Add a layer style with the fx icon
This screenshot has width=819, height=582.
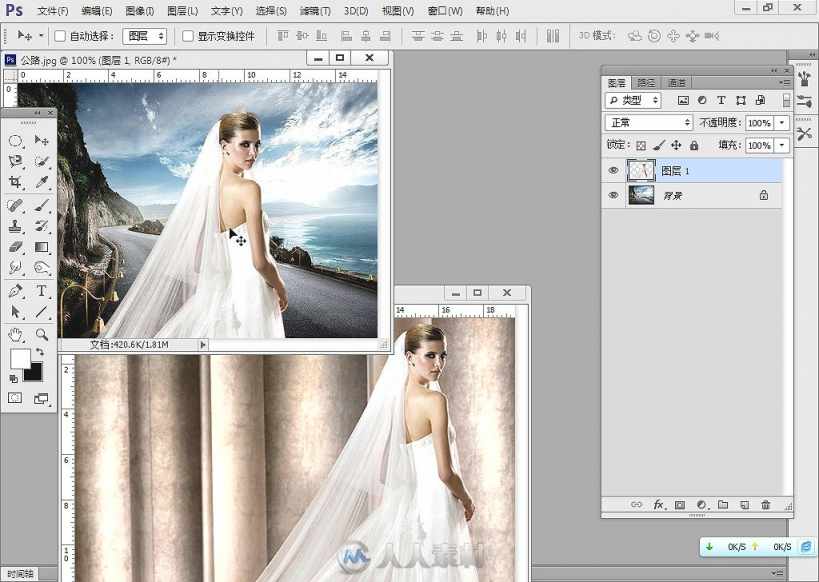pos(659,505)
